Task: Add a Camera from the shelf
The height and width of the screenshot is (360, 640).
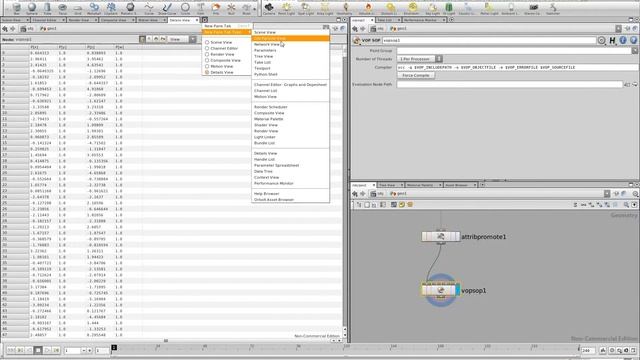Action: pyautogui.click(x=269, y=8)
